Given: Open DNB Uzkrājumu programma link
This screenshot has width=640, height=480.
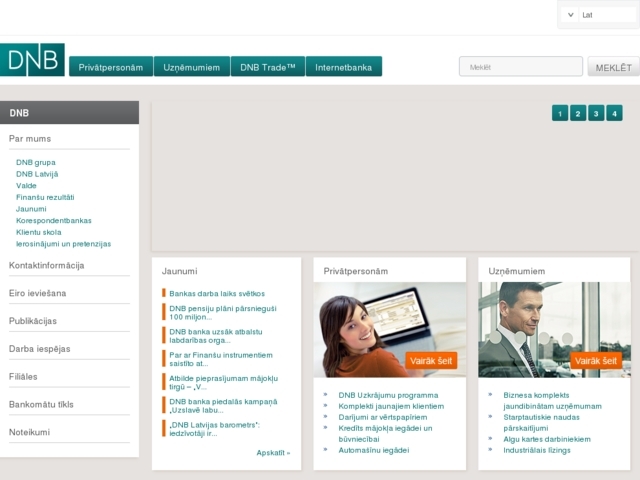Looking at the screenshot, I should pos(388,396).
